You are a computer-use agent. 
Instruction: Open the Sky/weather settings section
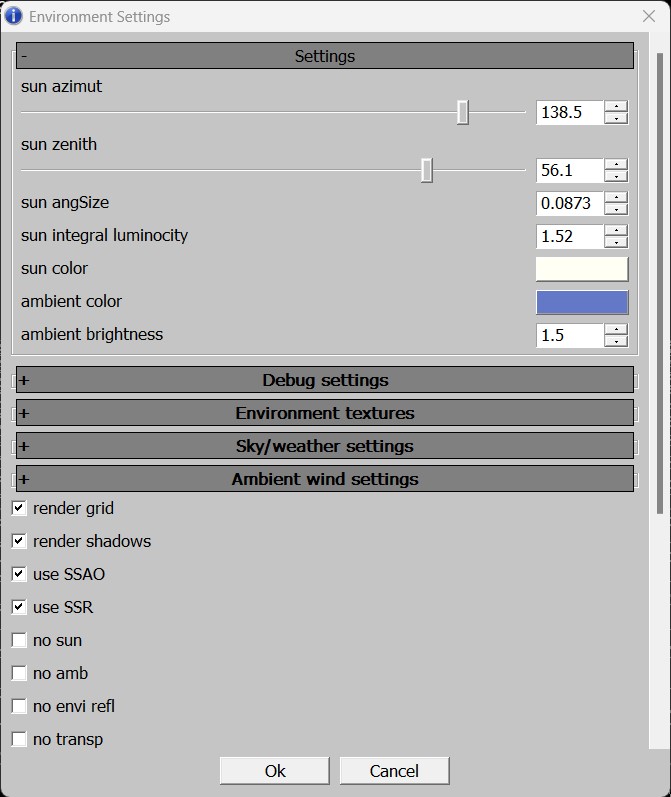pos(325,446)
